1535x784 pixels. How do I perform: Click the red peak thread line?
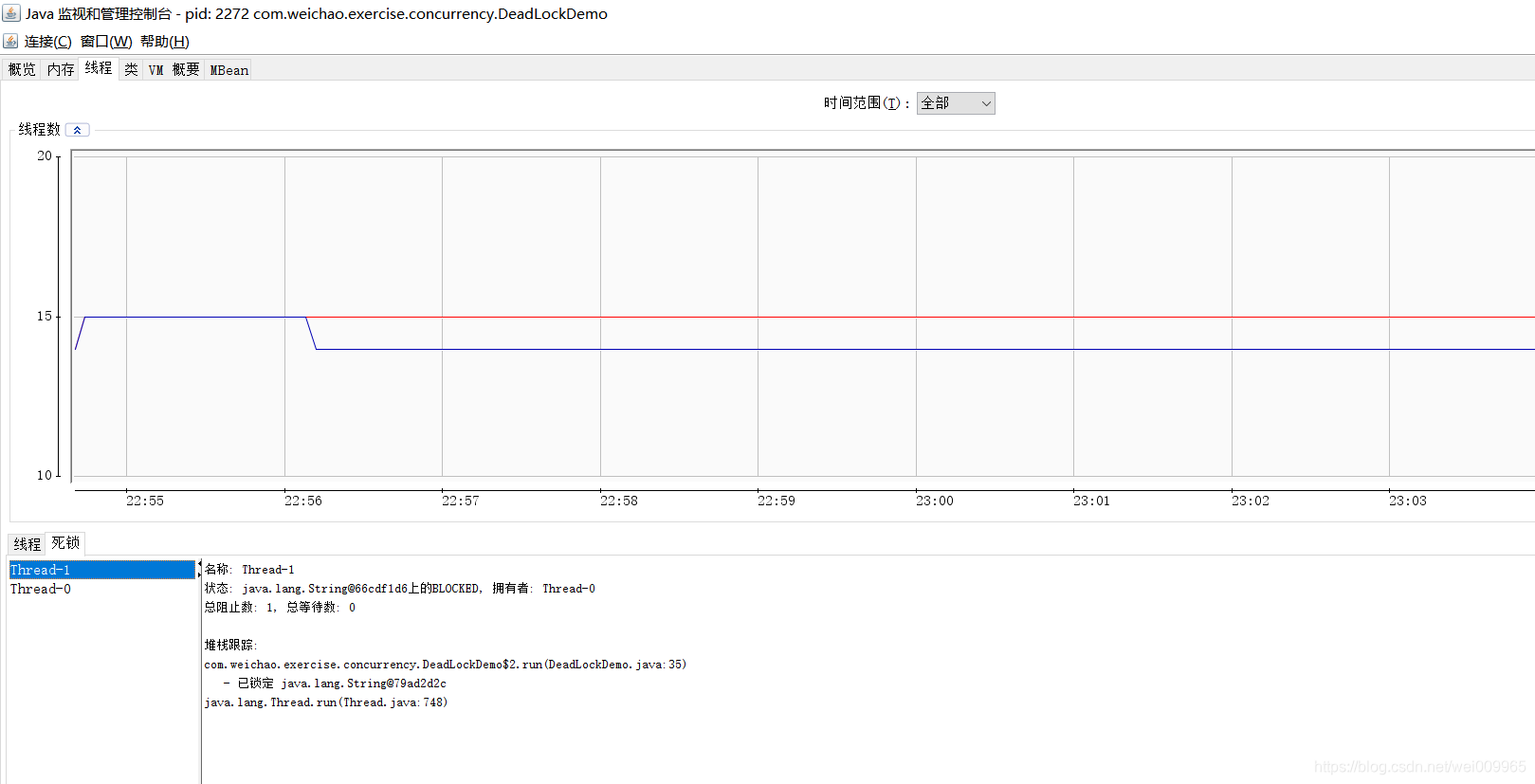[920, 317]
